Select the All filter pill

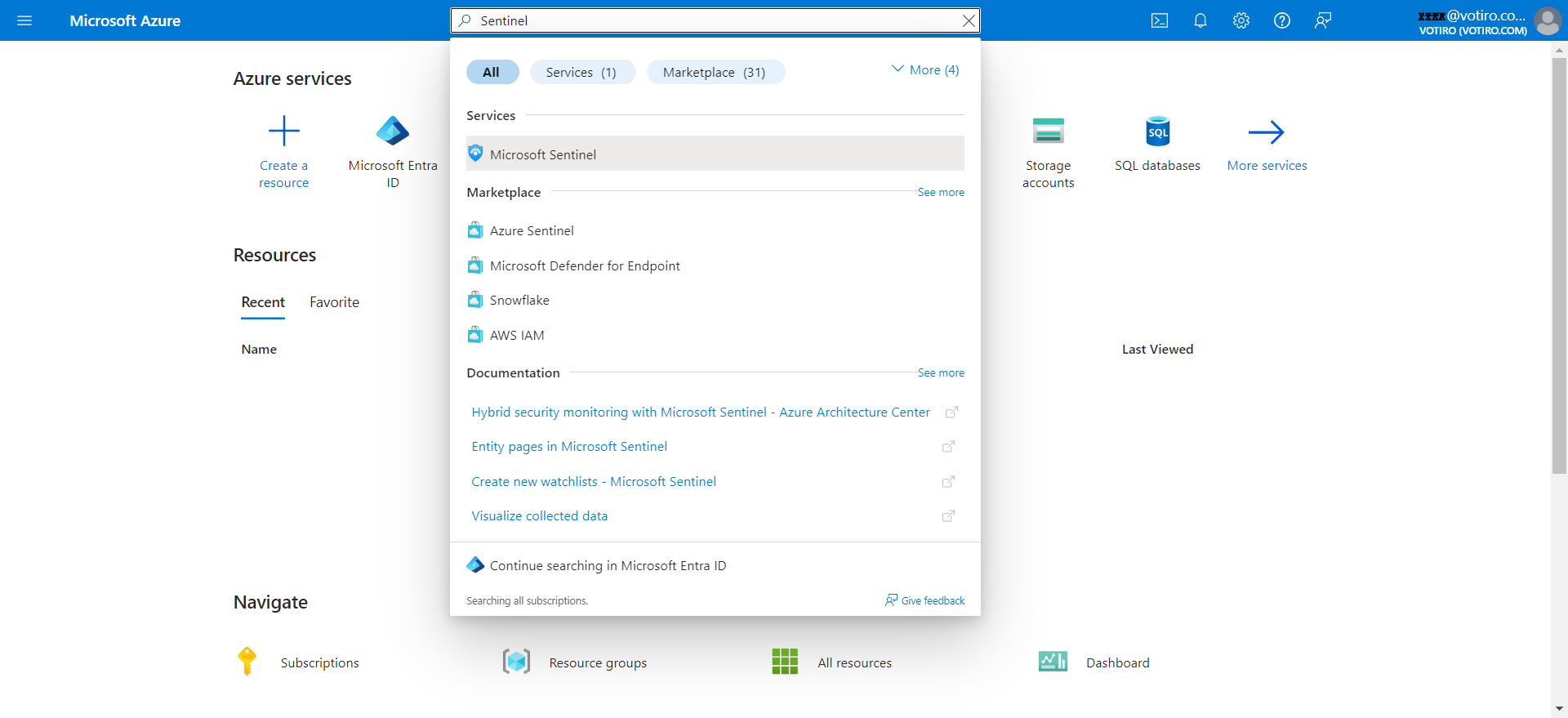pyautogui.click(x=492, y=72)
